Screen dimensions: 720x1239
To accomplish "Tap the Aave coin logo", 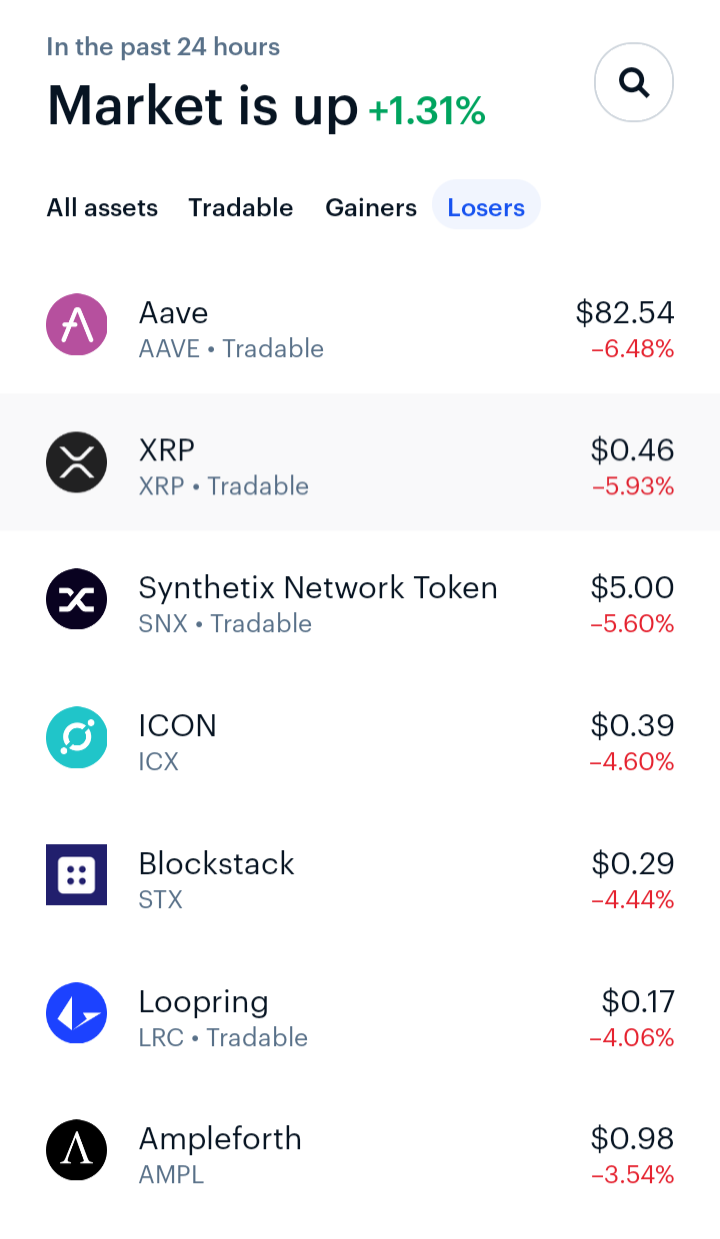I will click(77, 325).
